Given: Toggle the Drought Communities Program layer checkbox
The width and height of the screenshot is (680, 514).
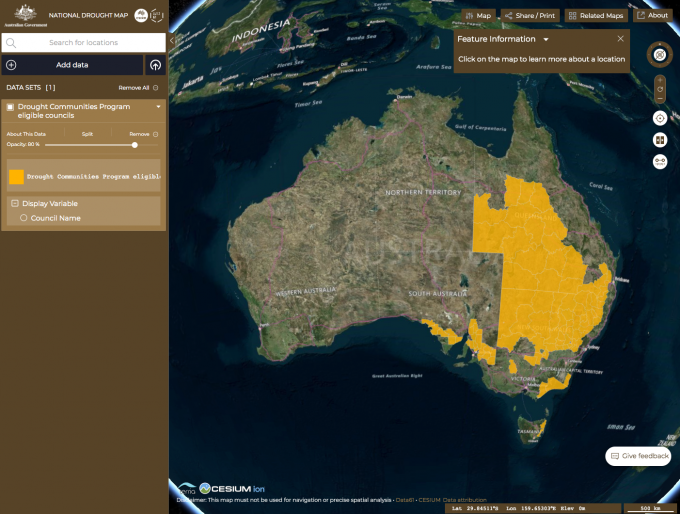Looking at the screenshot, I should pyautogui.click(x=10, y=107).
